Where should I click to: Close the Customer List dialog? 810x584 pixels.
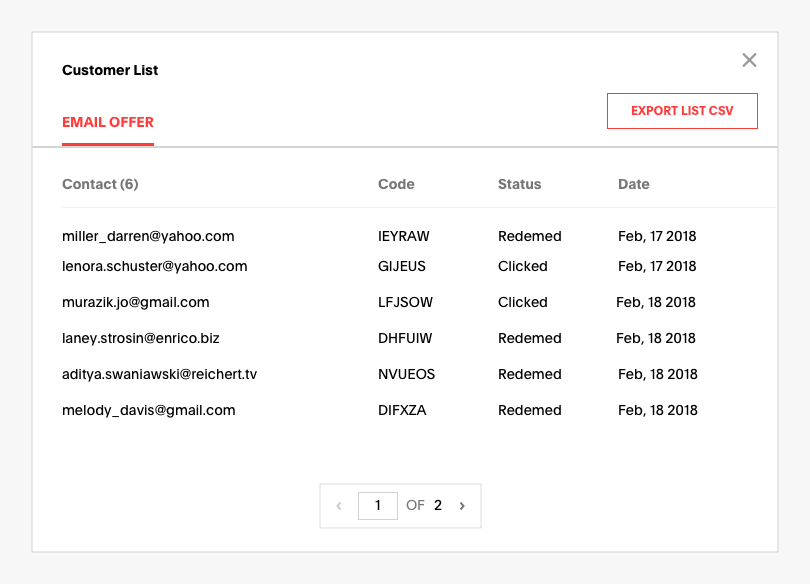tap(749, 60)
